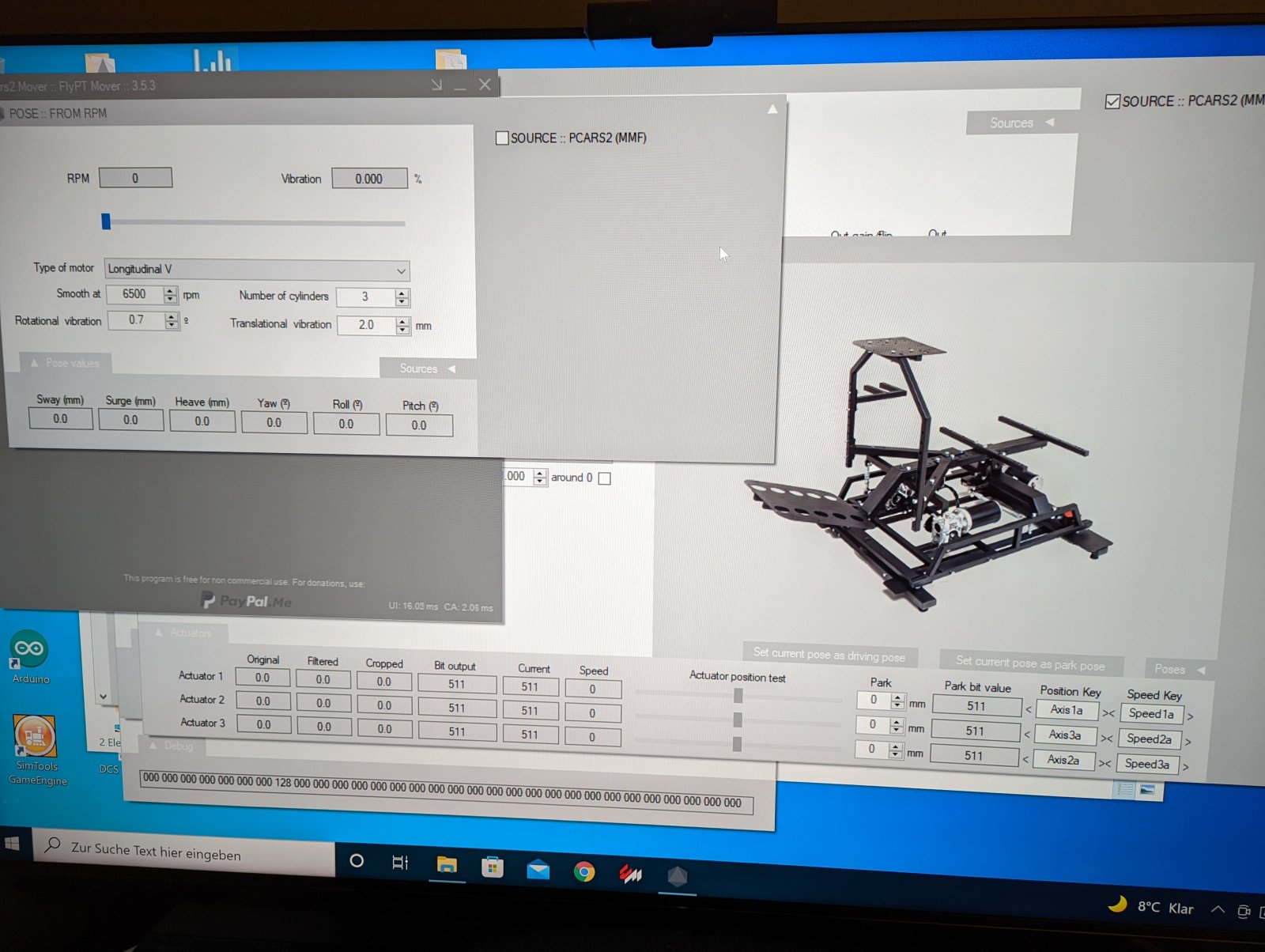
Task: Click the search magnifier icon on the taskbar
Action: [52, 845]
